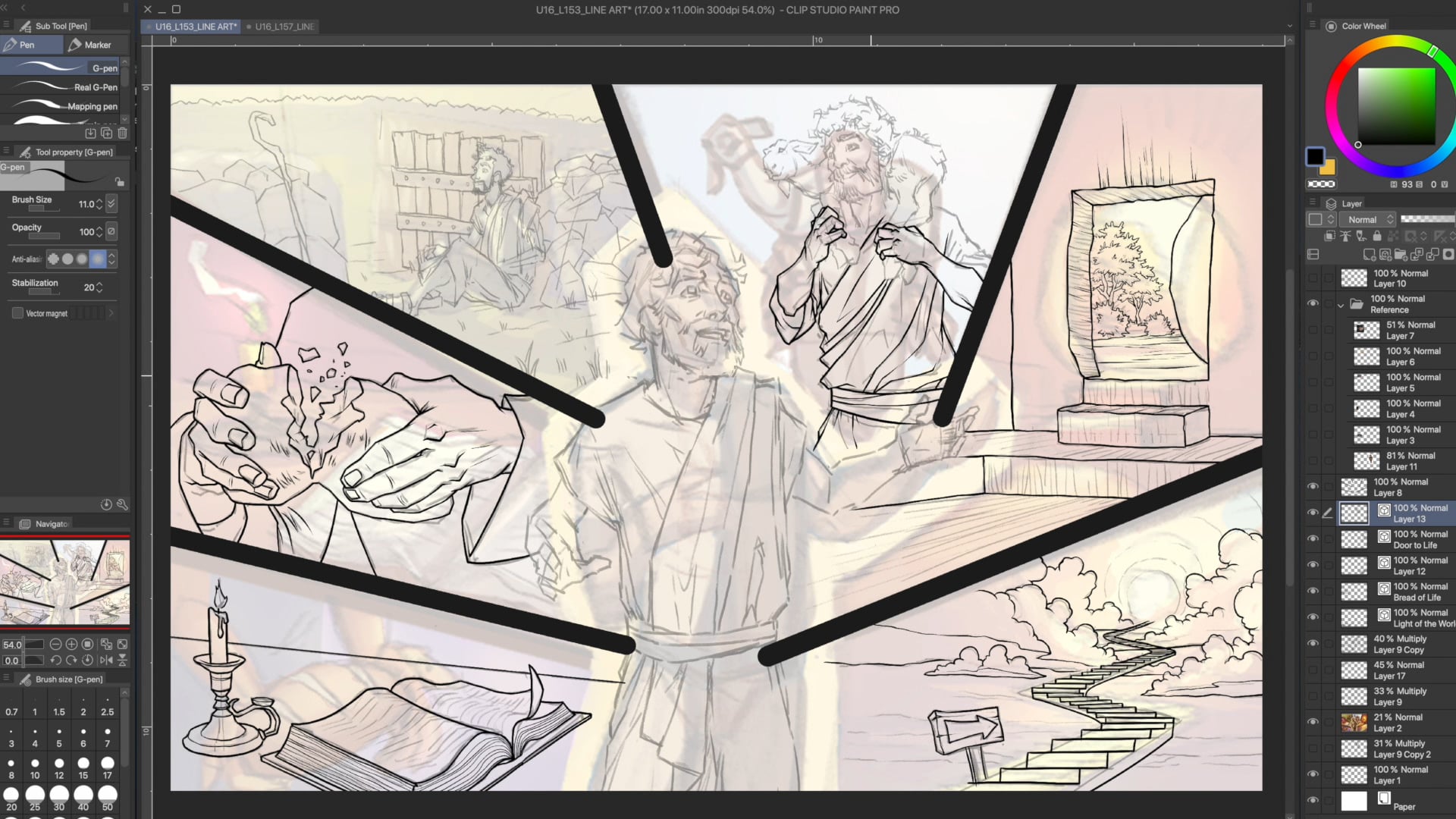The width and height of the screenshot is (1456, 819).
Task: Click flip horizontal icon in Navigator
Action: point(106,661)
